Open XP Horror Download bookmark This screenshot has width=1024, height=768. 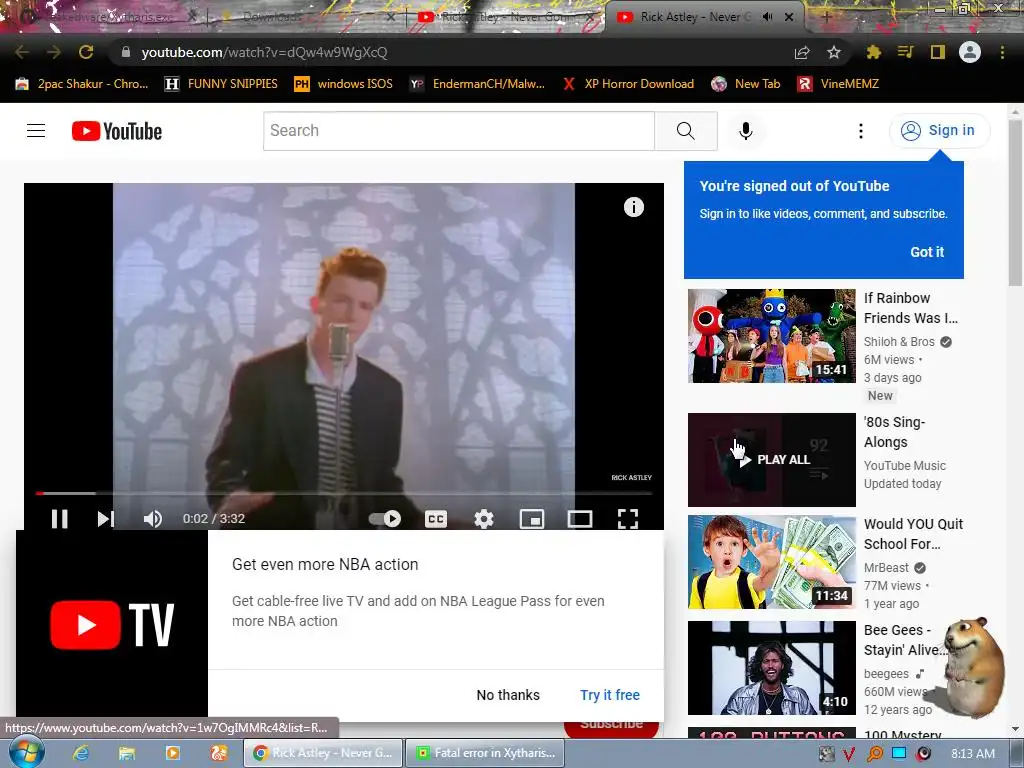point(628,84)
